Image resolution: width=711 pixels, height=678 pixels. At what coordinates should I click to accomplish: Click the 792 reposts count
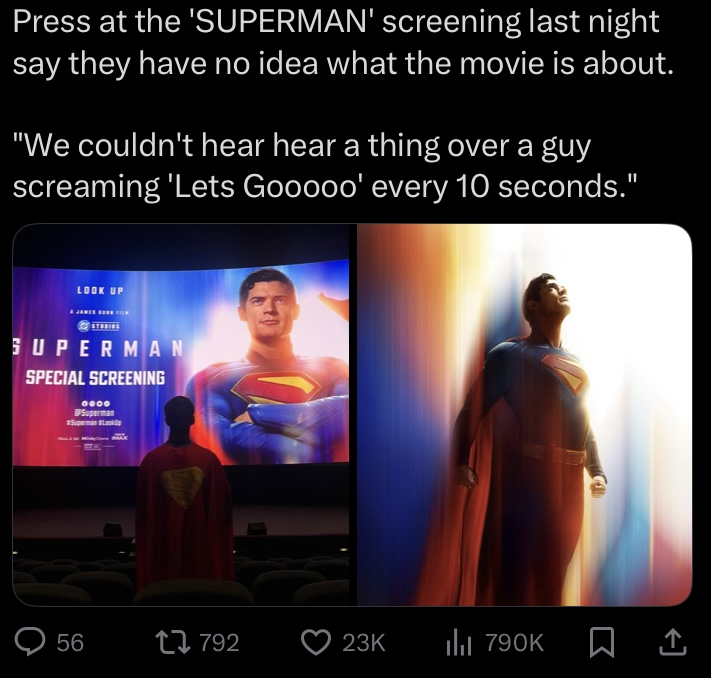[x=219, y=643]
